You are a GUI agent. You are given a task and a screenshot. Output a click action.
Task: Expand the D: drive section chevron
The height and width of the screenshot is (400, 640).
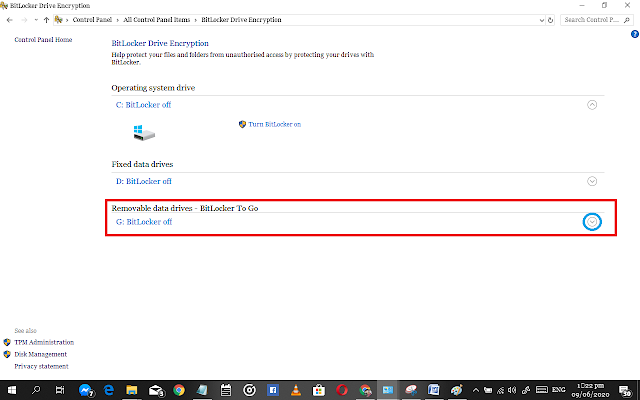[592, 181]
